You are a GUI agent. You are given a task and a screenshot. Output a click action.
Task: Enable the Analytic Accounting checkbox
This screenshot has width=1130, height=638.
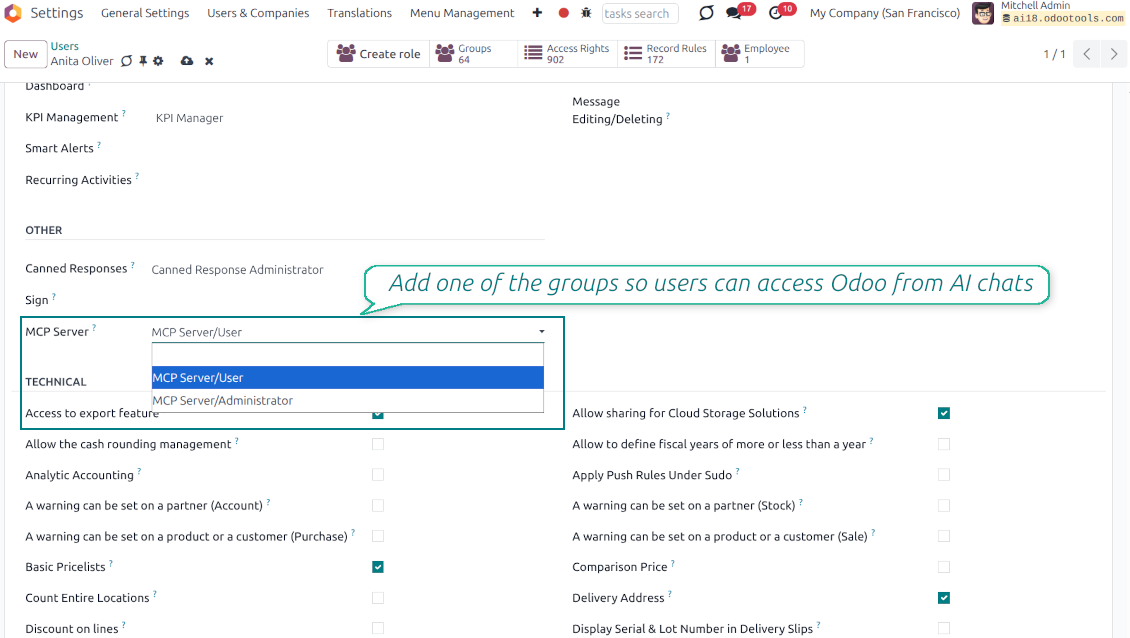pyautogui.click(x=377, y=474)
